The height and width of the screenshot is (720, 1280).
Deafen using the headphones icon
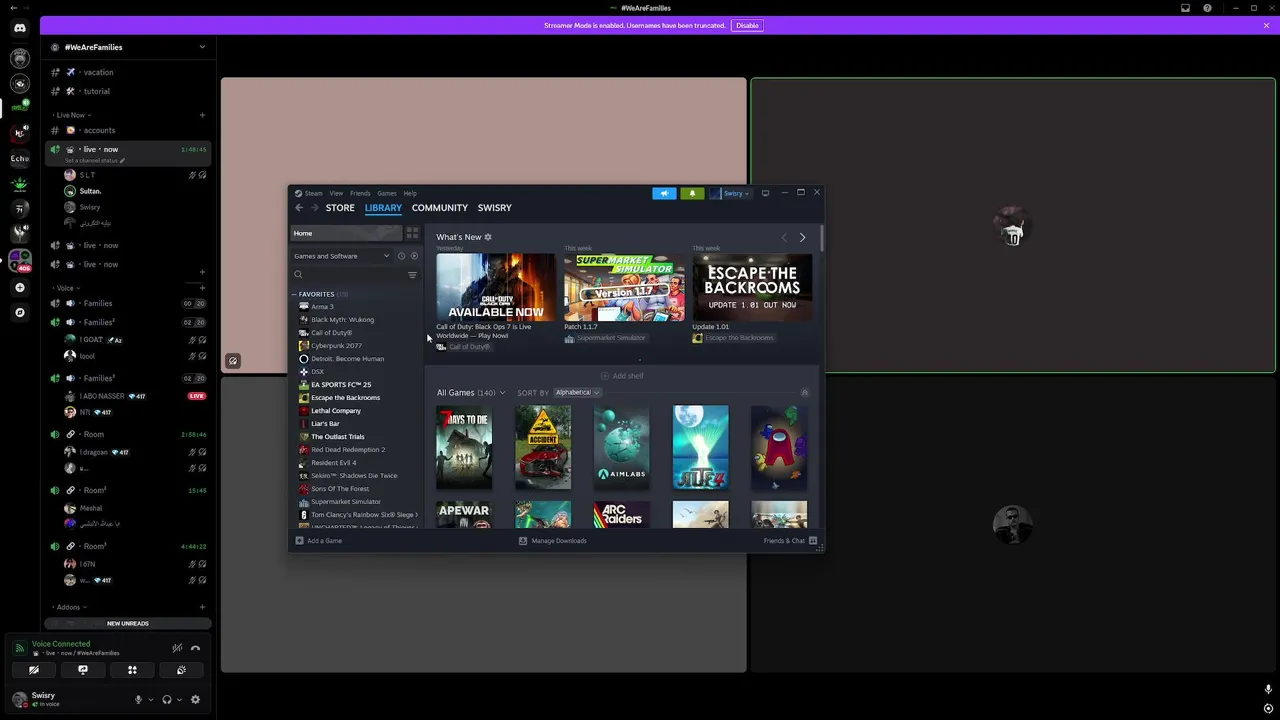[167, 700]
